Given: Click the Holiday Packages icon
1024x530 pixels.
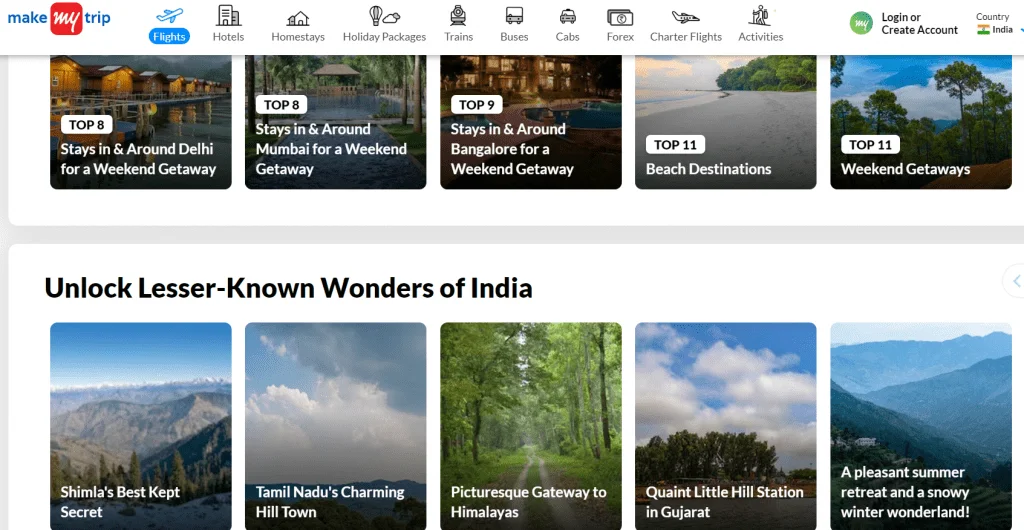Looking at the screenshot, I should click(384, 16).
